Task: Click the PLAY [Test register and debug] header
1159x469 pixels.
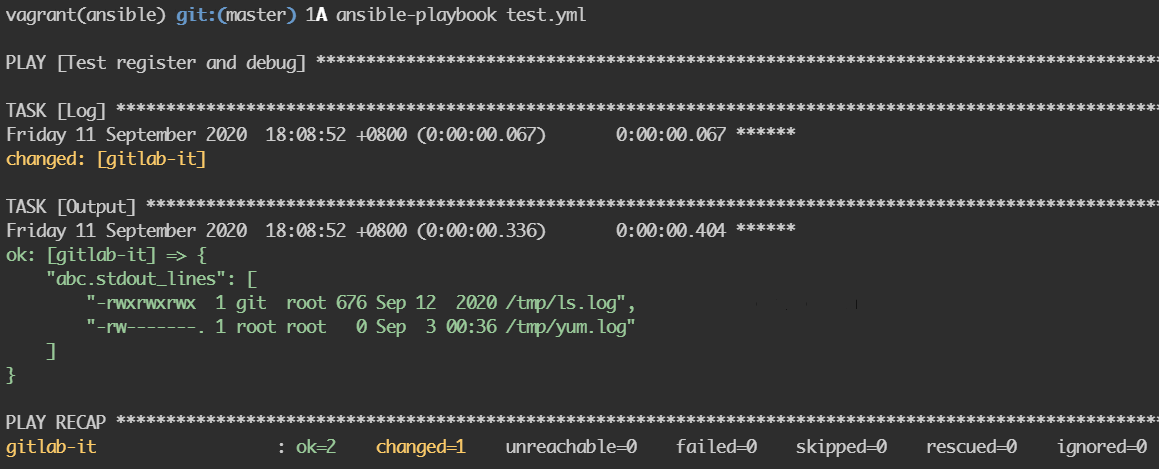Action: 156,63
